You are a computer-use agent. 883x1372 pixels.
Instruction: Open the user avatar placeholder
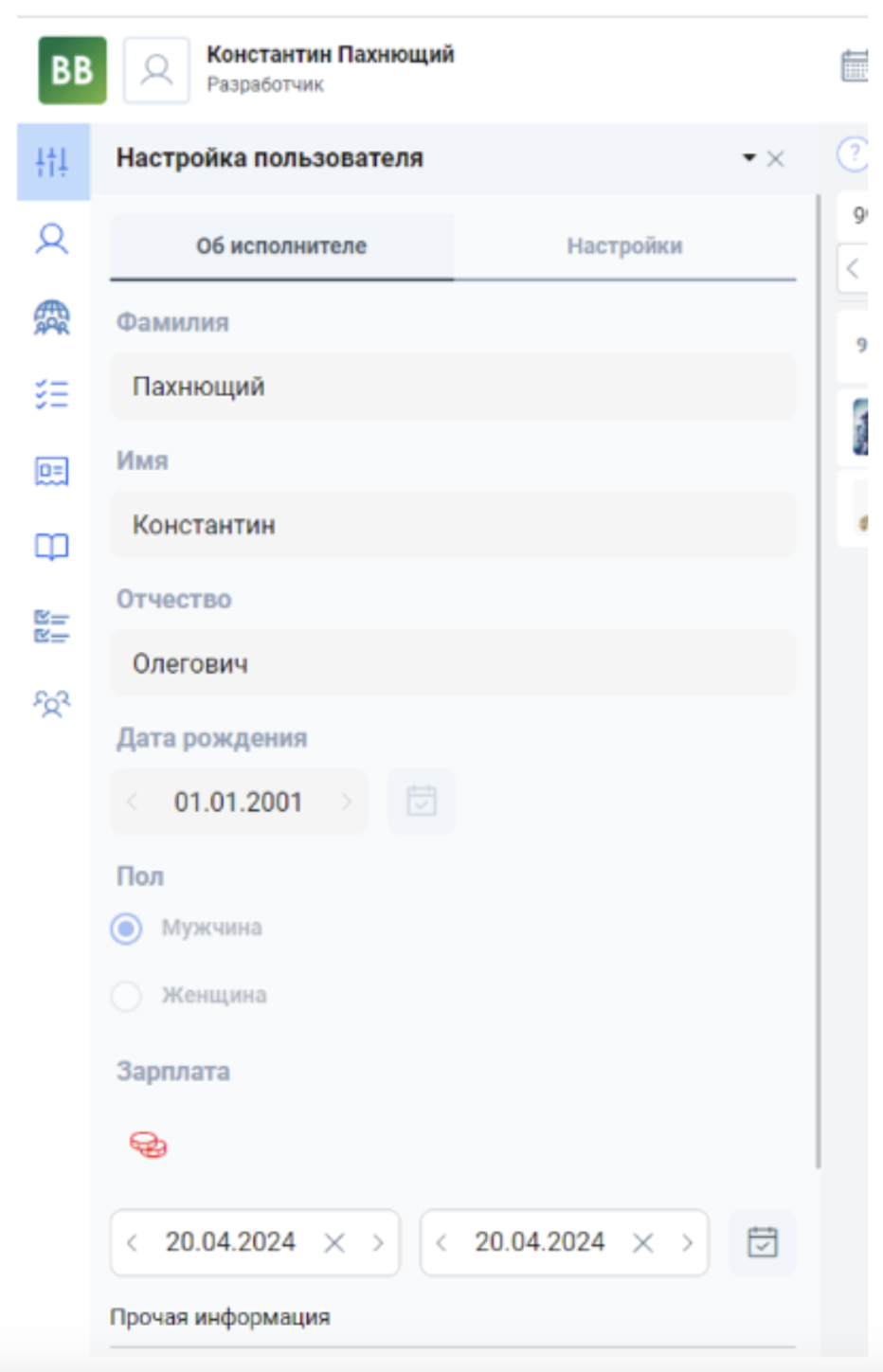(156, 70)
